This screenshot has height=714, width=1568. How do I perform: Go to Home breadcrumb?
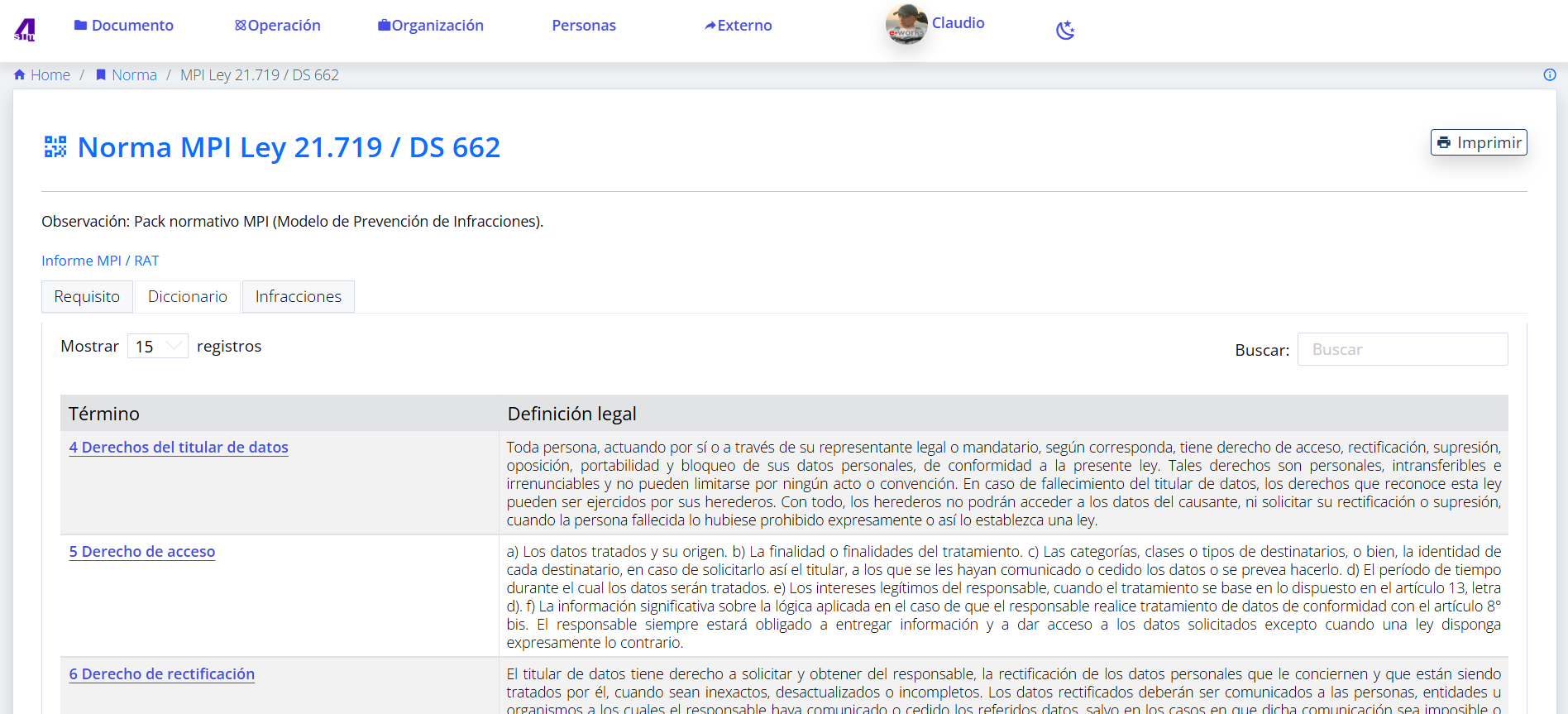(42, 75)
